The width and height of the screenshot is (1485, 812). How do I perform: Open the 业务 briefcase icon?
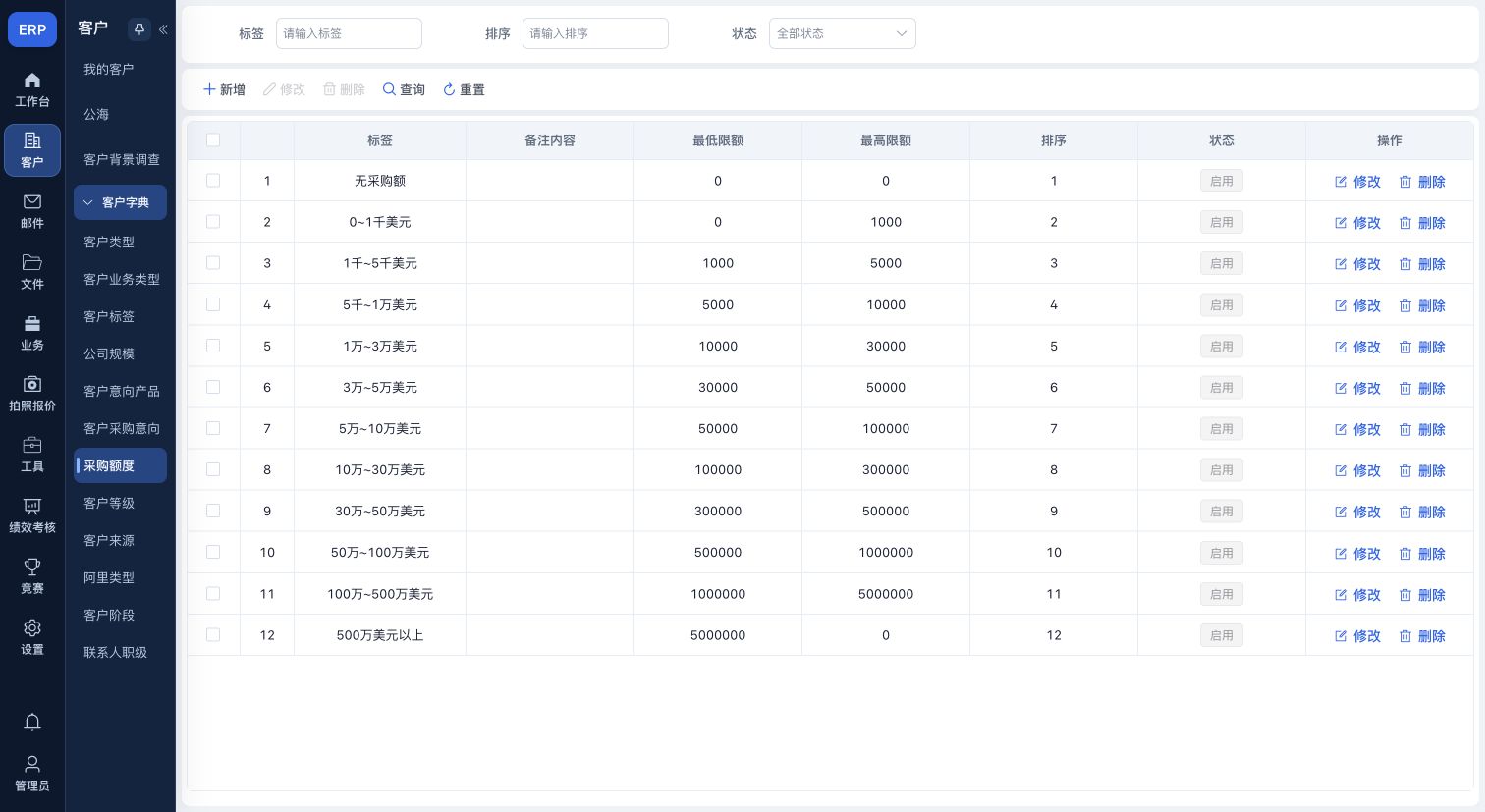[32, 323]
